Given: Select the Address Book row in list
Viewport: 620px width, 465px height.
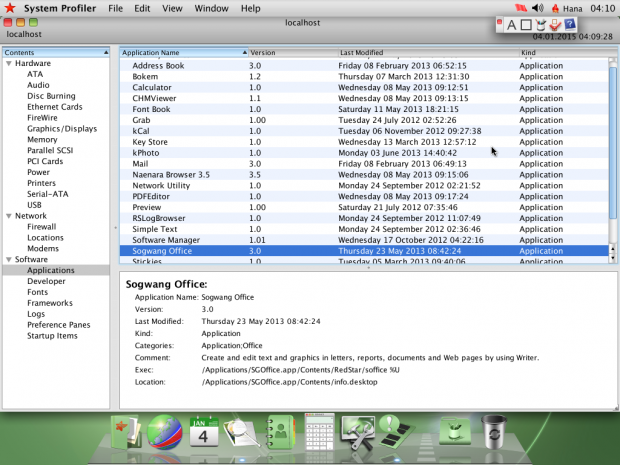Looking at the screenshot, I should tap(364, 66).
